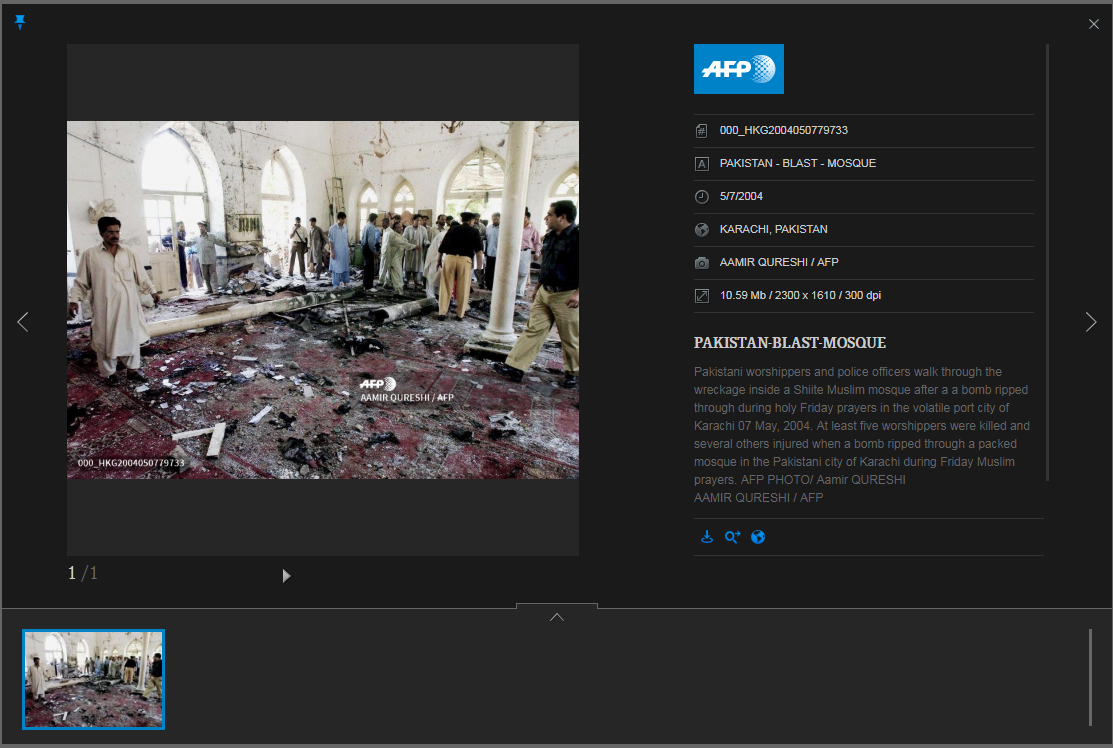Select '10.59 Mb / 2300 x 1610 / 300 dpi'
1113x748 pixels.
(800, 295)
